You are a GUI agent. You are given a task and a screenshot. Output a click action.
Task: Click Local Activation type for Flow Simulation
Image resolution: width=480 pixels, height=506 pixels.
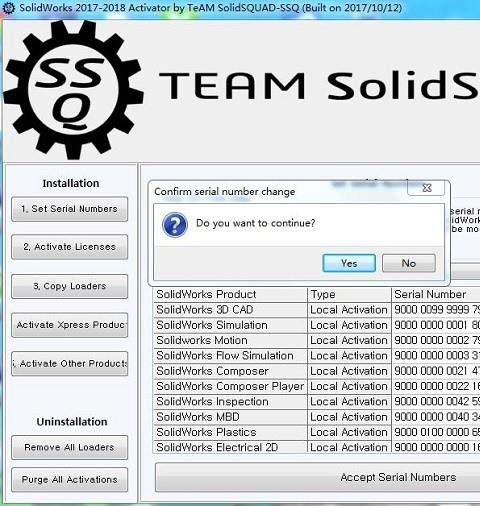(x=349, y=356)
